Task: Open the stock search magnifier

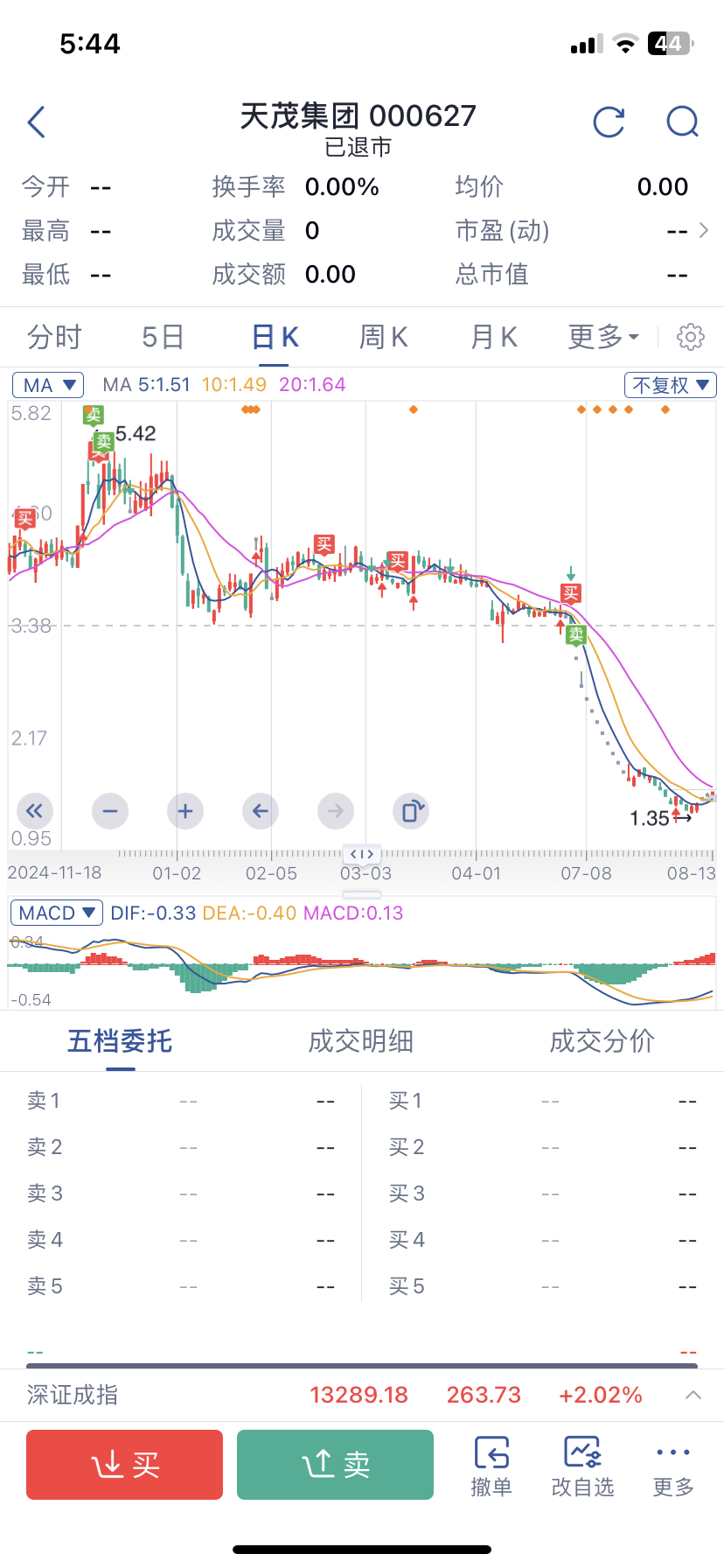Action: tap(682, 122)
